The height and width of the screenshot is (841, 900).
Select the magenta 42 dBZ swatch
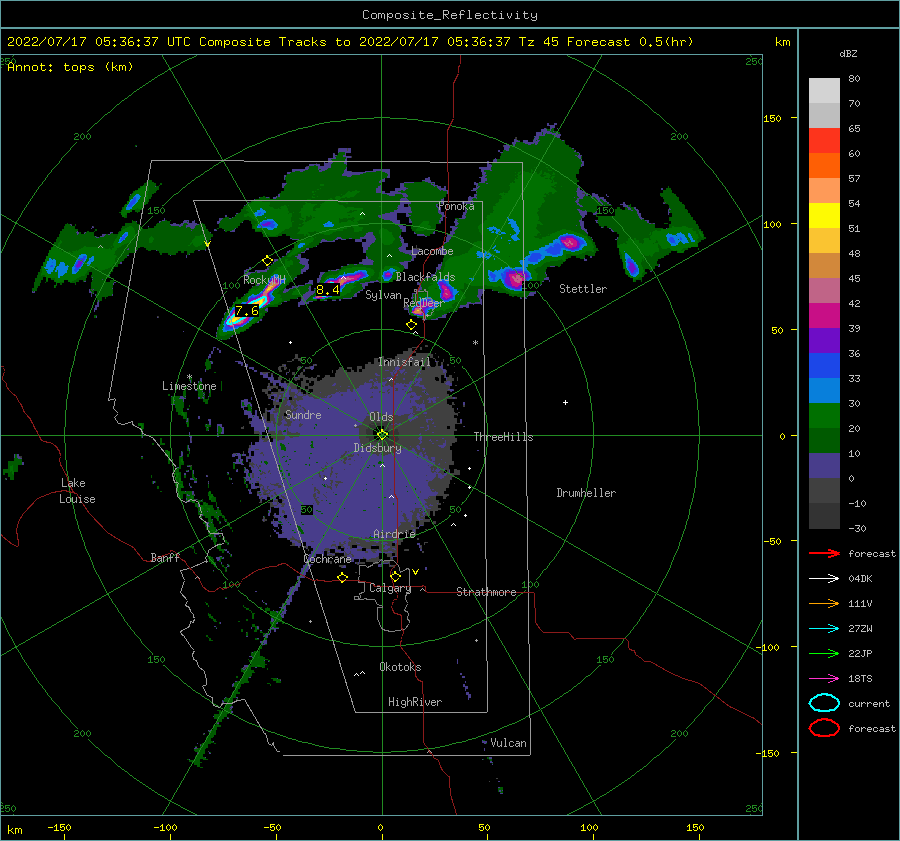pos(824,315)
